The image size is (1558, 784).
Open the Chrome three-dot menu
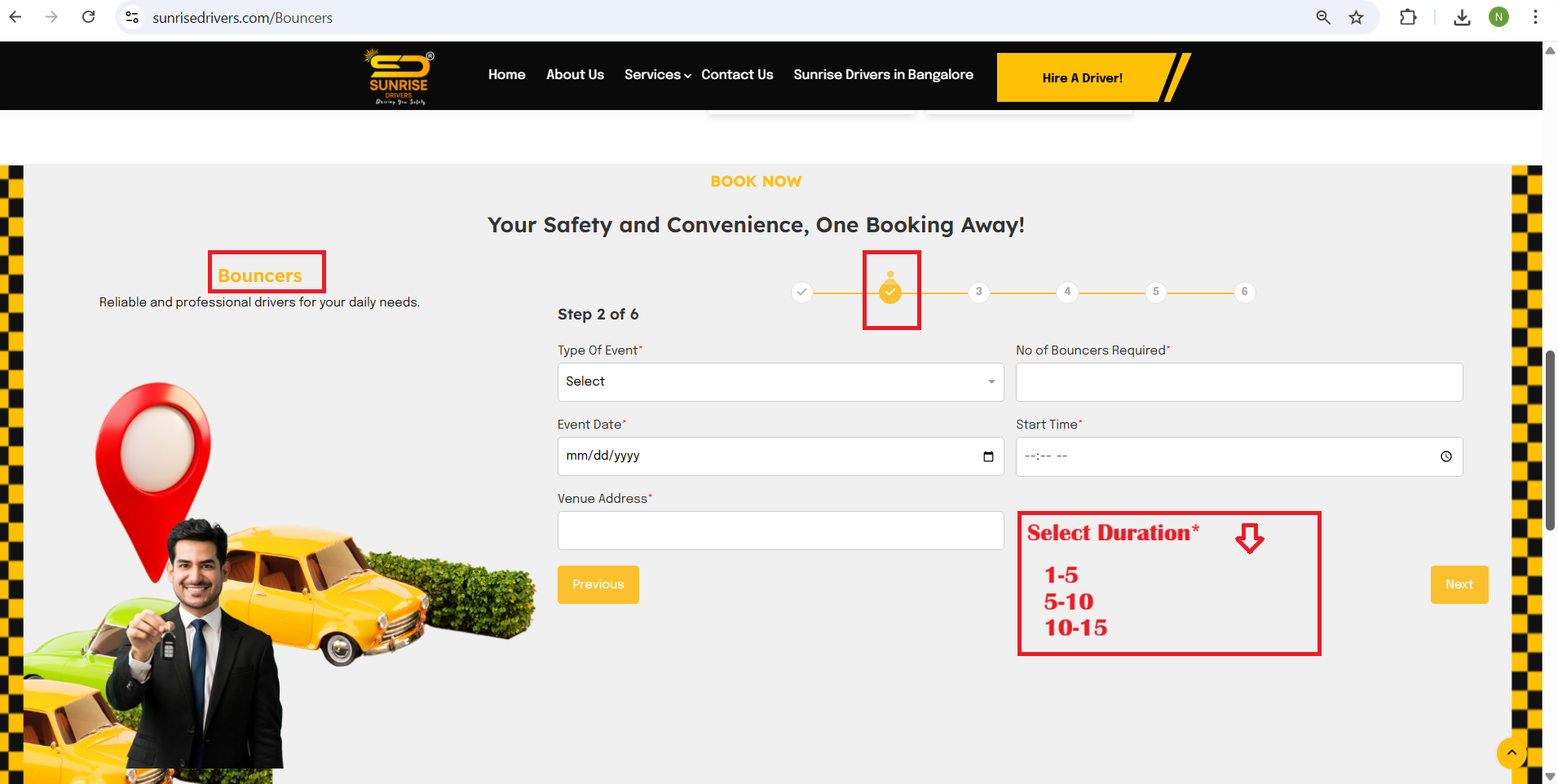click(1535, 17)
